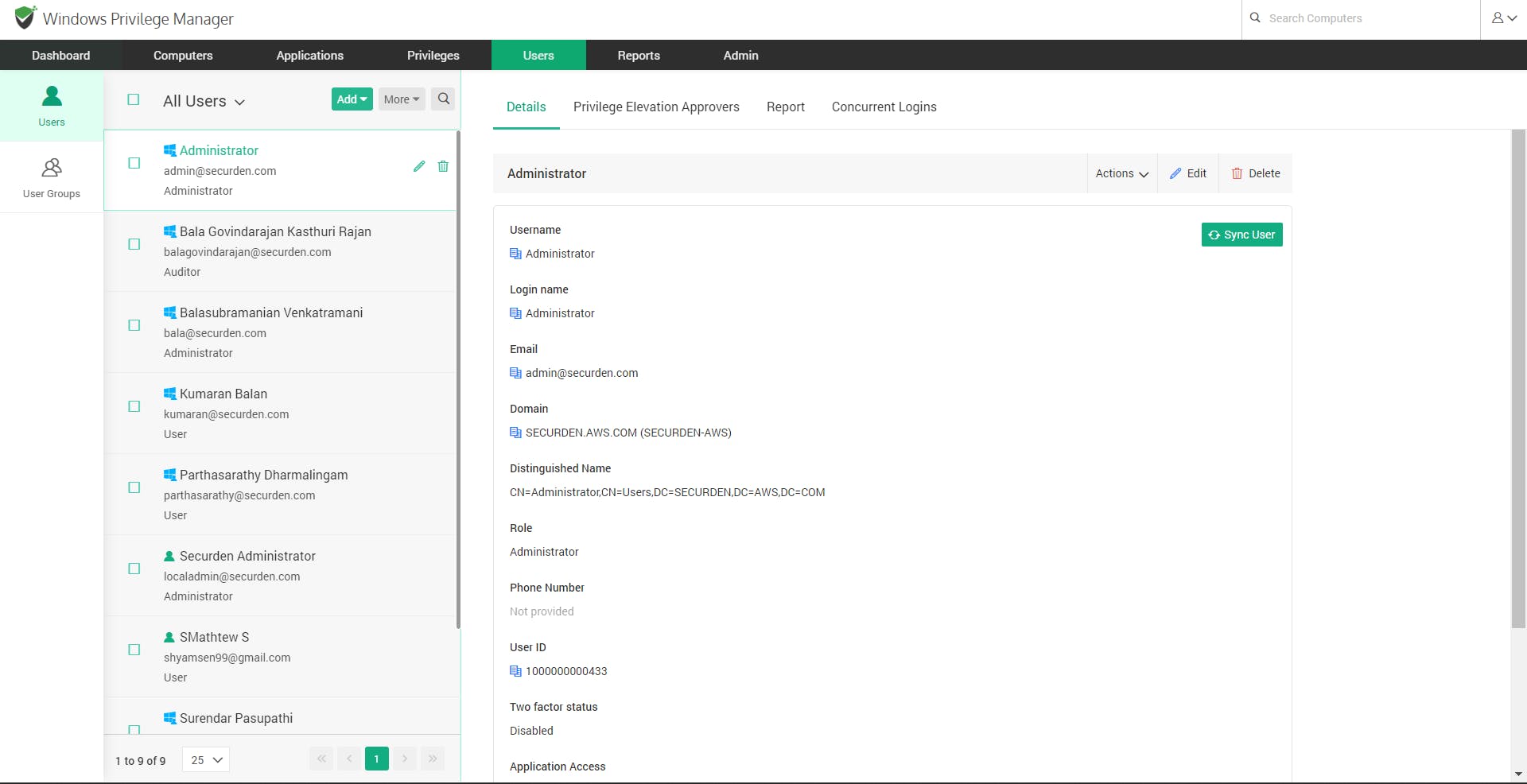Click Windows icon beside Kumaran Balan

click(x=169, y=394)
